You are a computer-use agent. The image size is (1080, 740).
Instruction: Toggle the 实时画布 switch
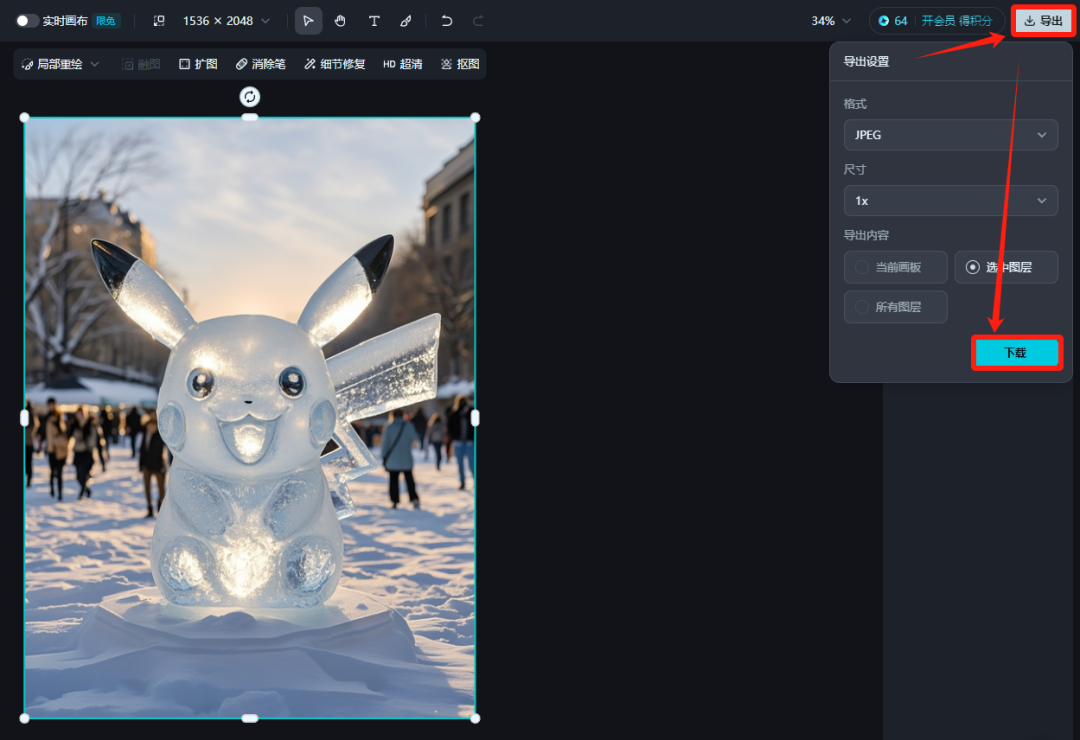25,20
